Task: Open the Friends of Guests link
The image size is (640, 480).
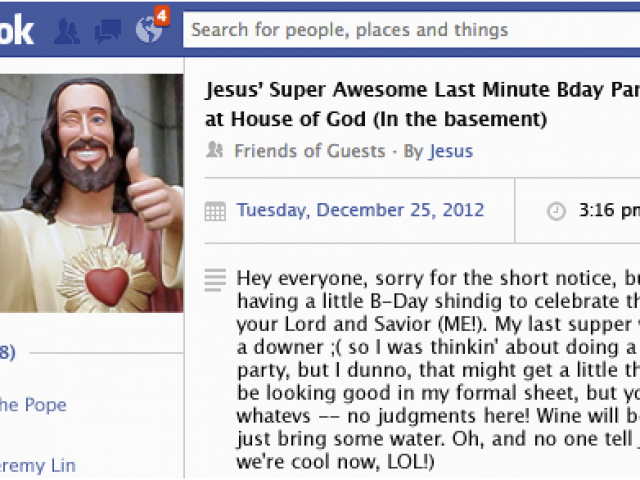Action: pos(310,151)
